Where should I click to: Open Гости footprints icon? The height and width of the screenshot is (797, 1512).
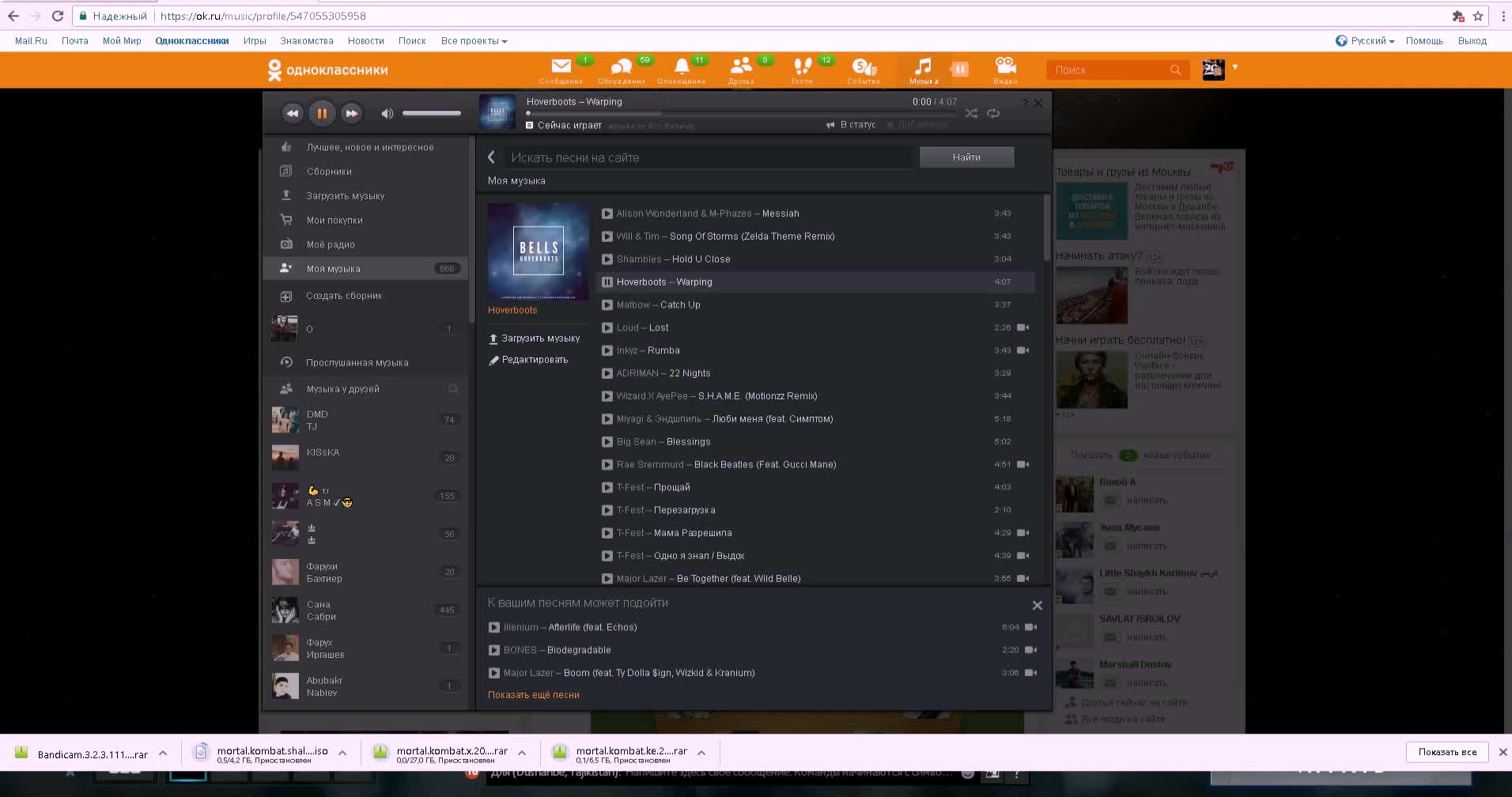[802, 66]
